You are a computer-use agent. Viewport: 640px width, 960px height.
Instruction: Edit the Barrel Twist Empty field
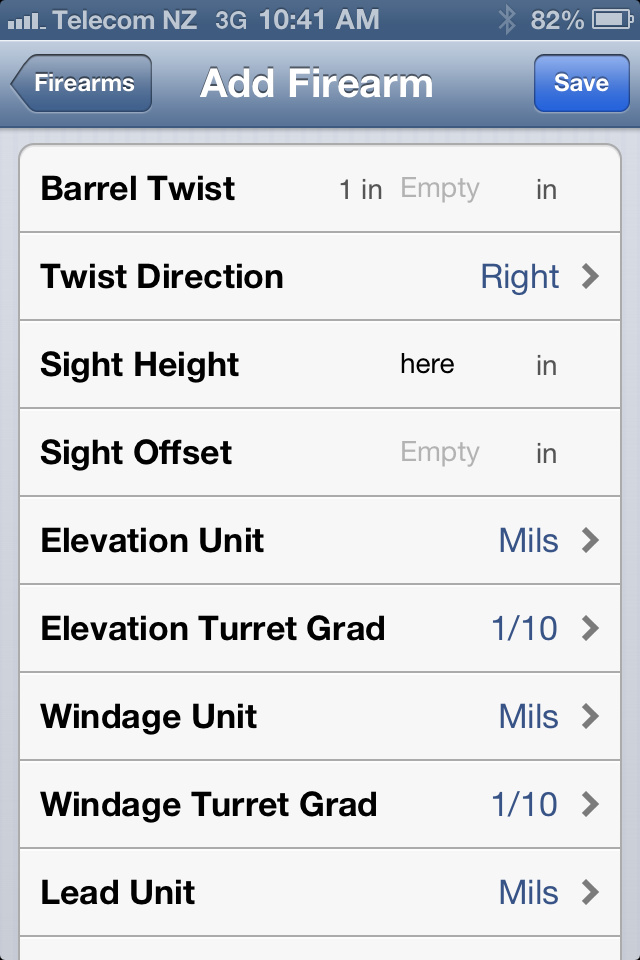point(440,189)
